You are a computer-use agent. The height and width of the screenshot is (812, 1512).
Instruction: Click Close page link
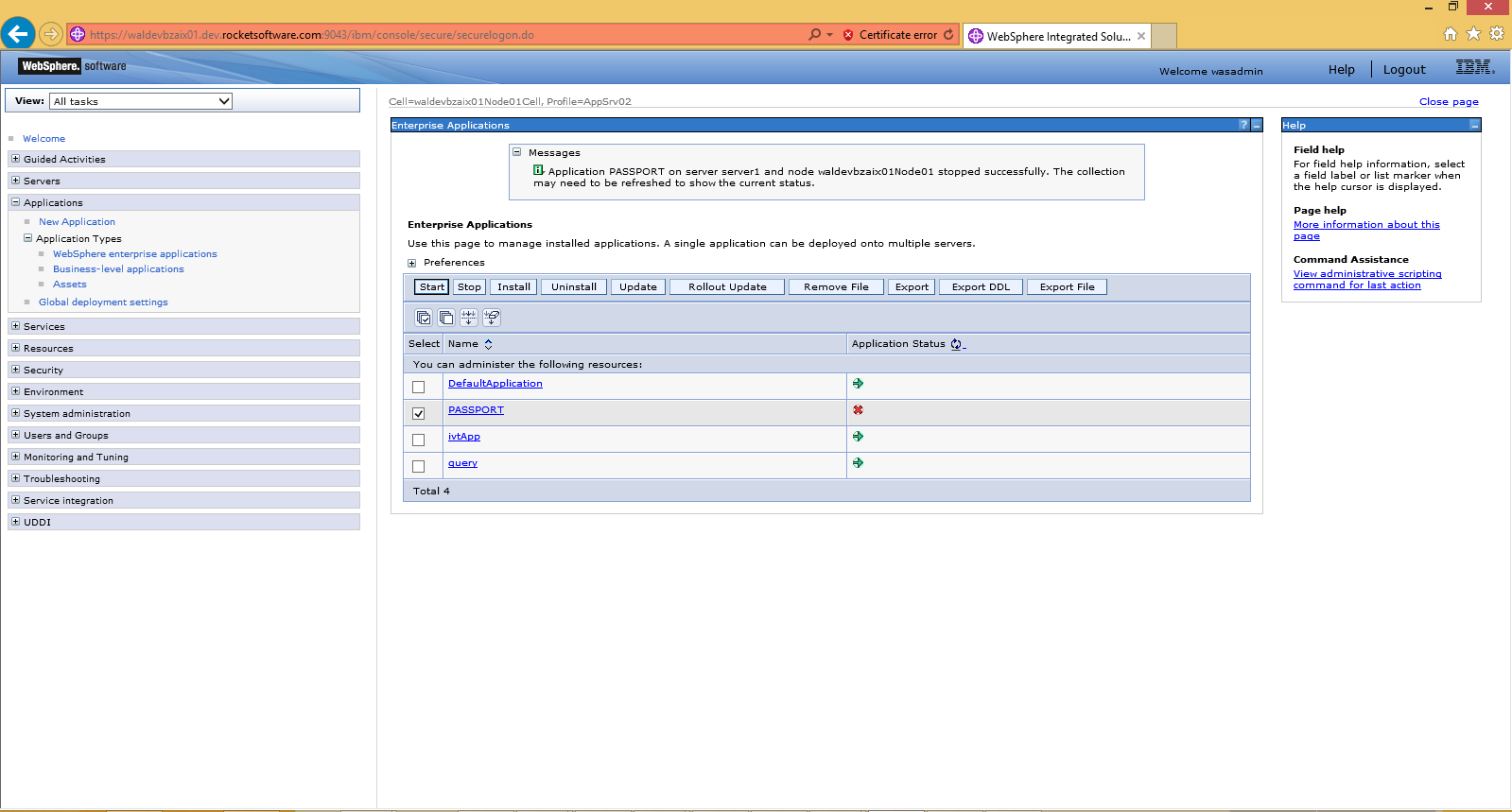(x=1449, y=102)
